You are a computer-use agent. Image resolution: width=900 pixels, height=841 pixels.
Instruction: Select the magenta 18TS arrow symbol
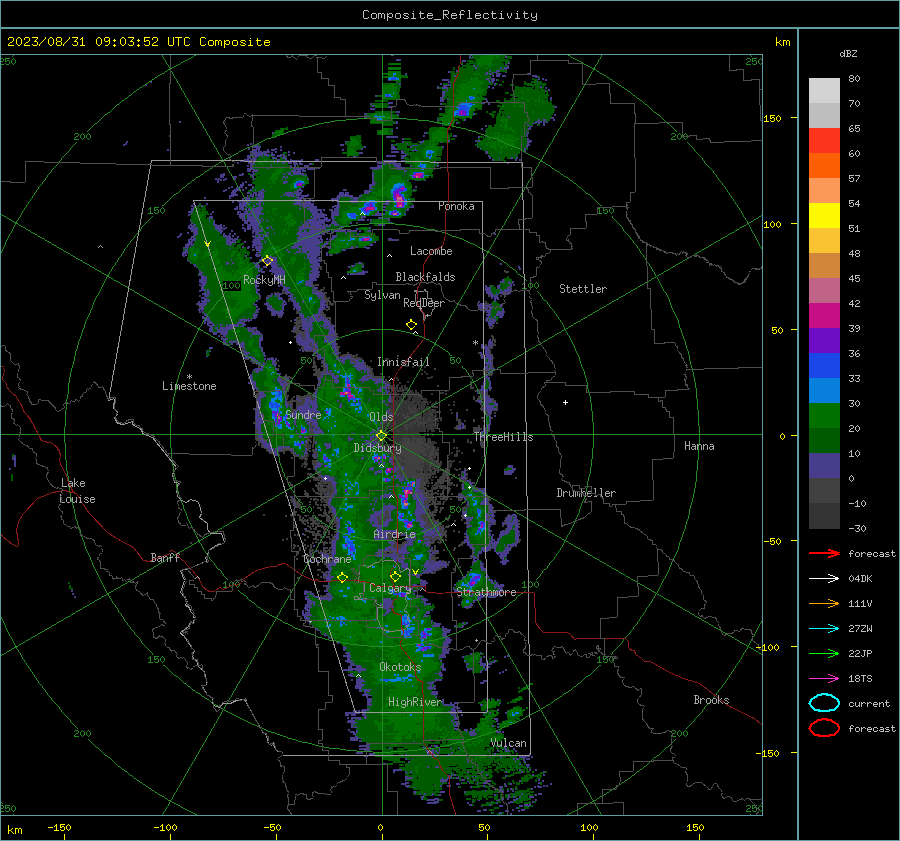824,679
